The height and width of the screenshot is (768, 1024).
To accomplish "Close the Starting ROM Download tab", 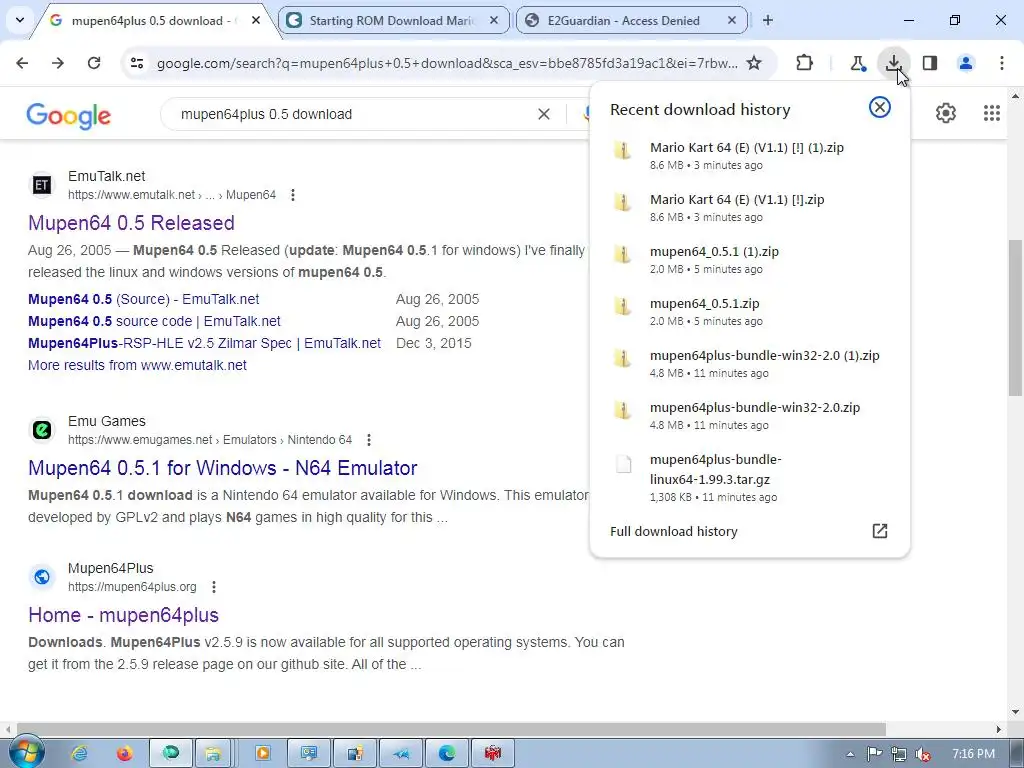I will (494, 20).
